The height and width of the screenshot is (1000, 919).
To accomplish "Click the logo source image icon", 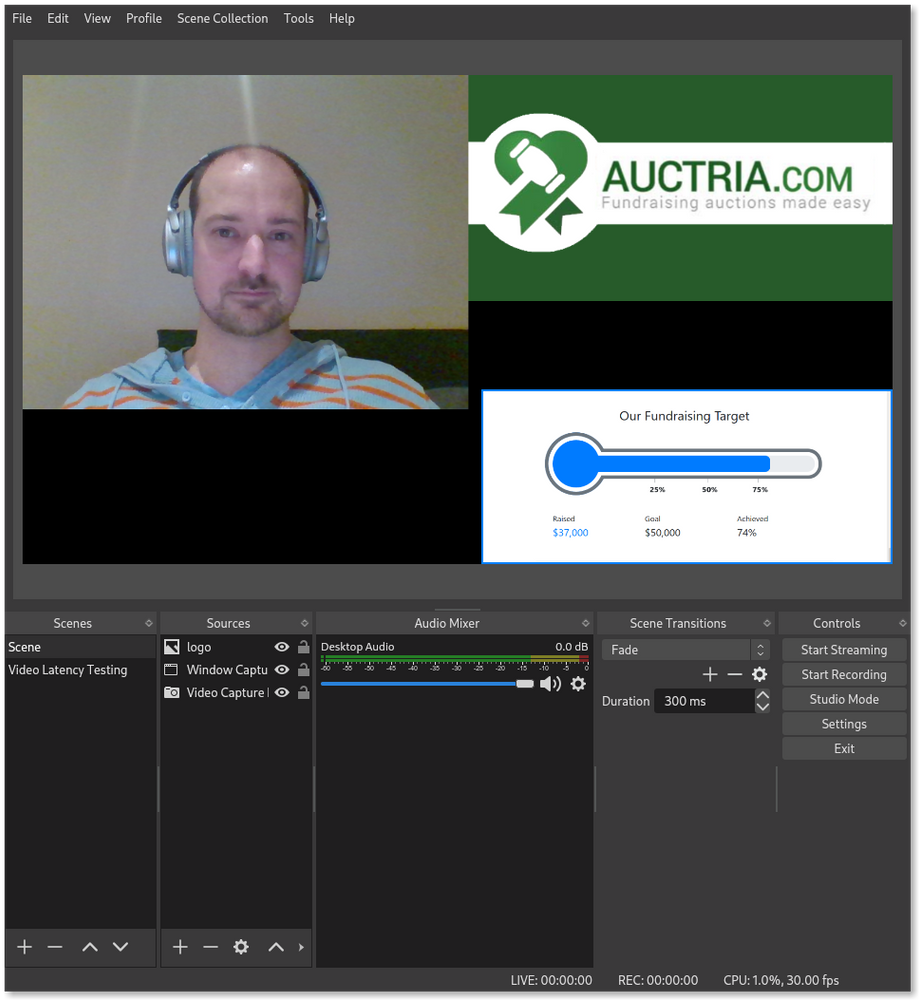I will pyautogui.click(x=172, y=647).
